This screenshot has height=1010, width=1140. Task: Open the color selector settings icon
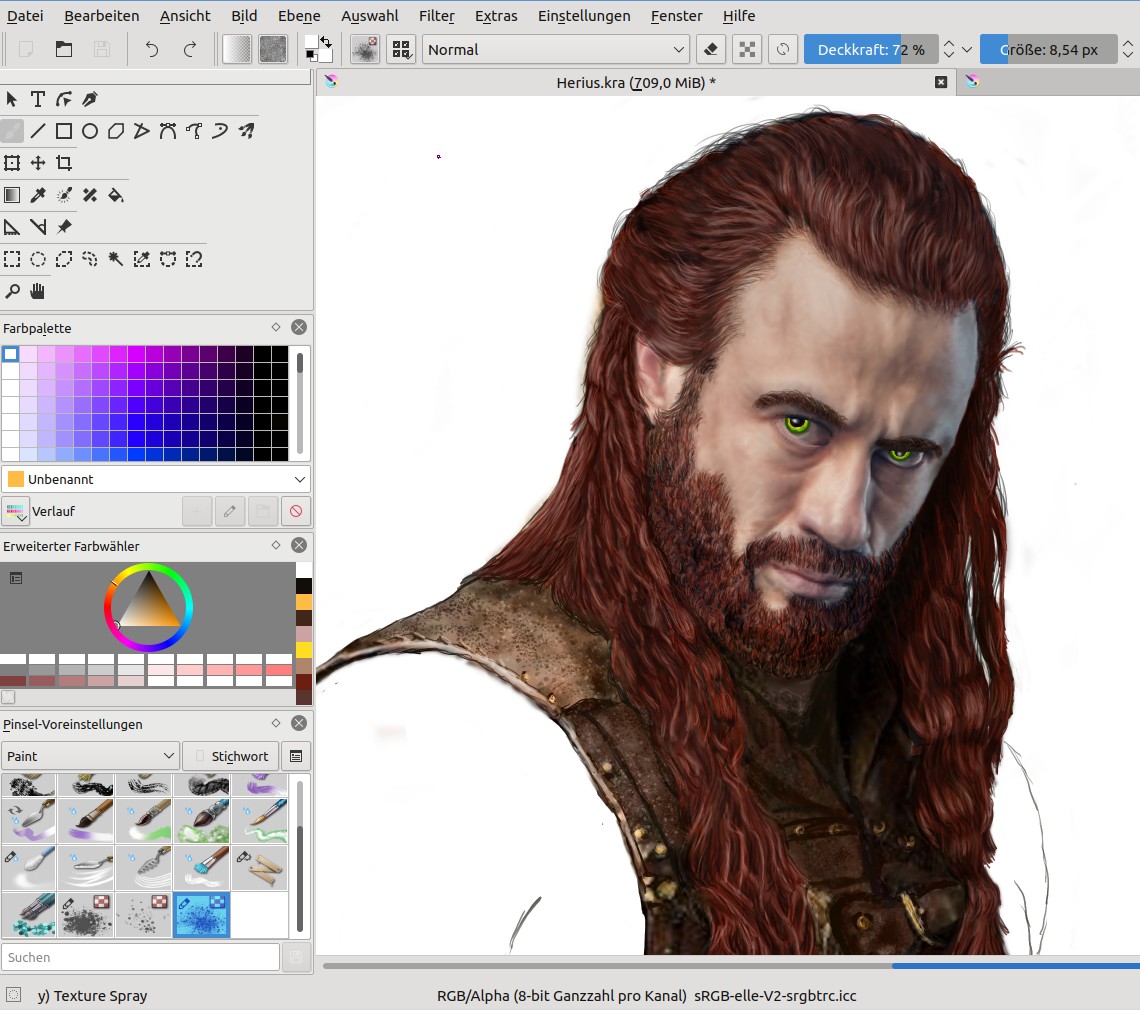[16, 578]
